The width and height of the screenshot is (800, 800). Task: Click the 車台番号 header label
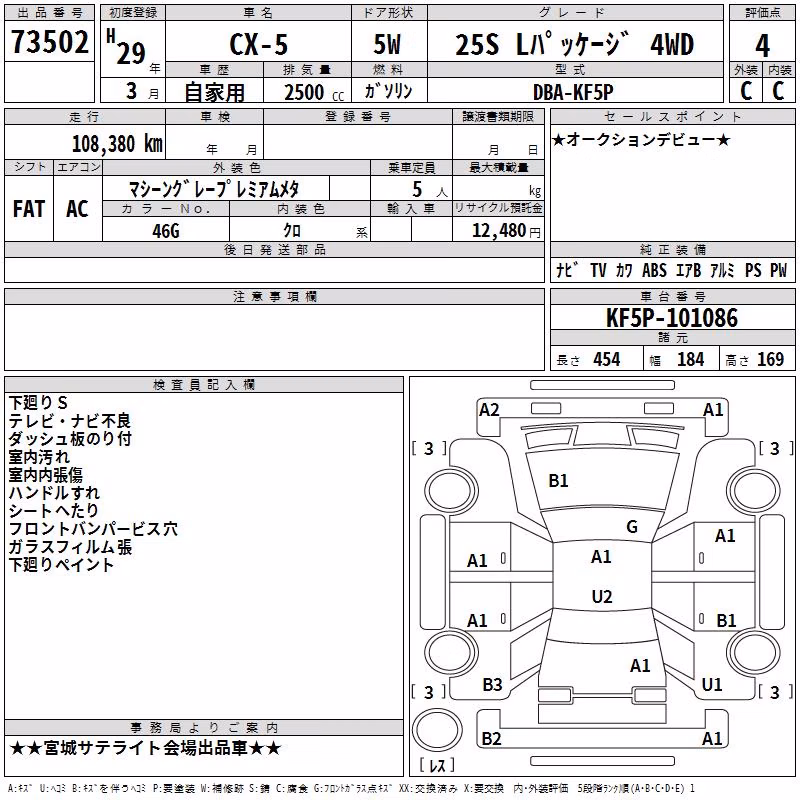[672, 296]
